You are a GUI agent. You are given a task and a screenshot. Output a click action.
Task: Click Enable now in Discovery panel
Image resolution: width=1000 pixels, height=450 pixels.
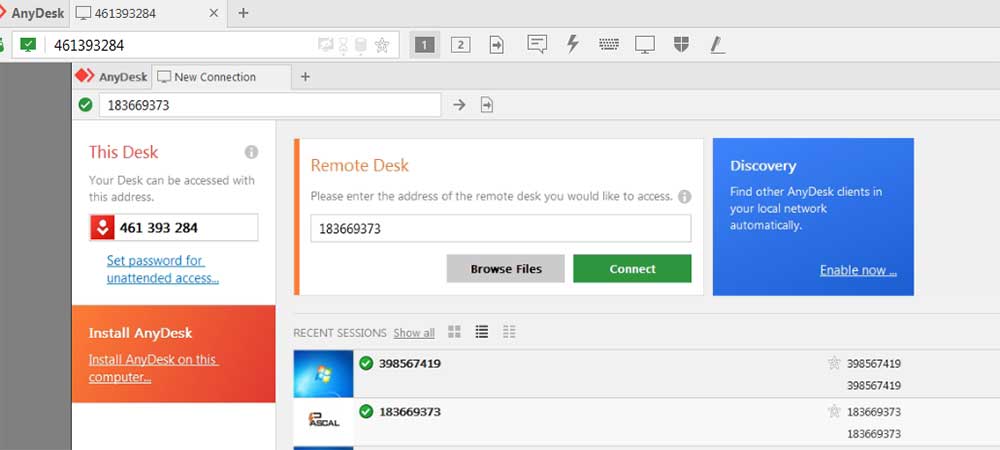(858, 270)
